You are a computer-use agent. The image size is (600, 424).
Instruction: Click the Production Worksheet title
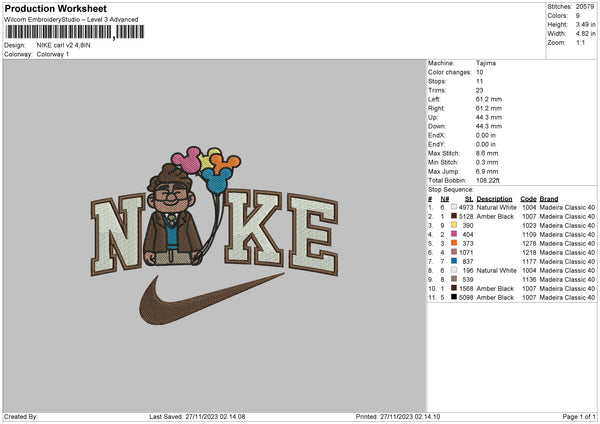point(55,8)
